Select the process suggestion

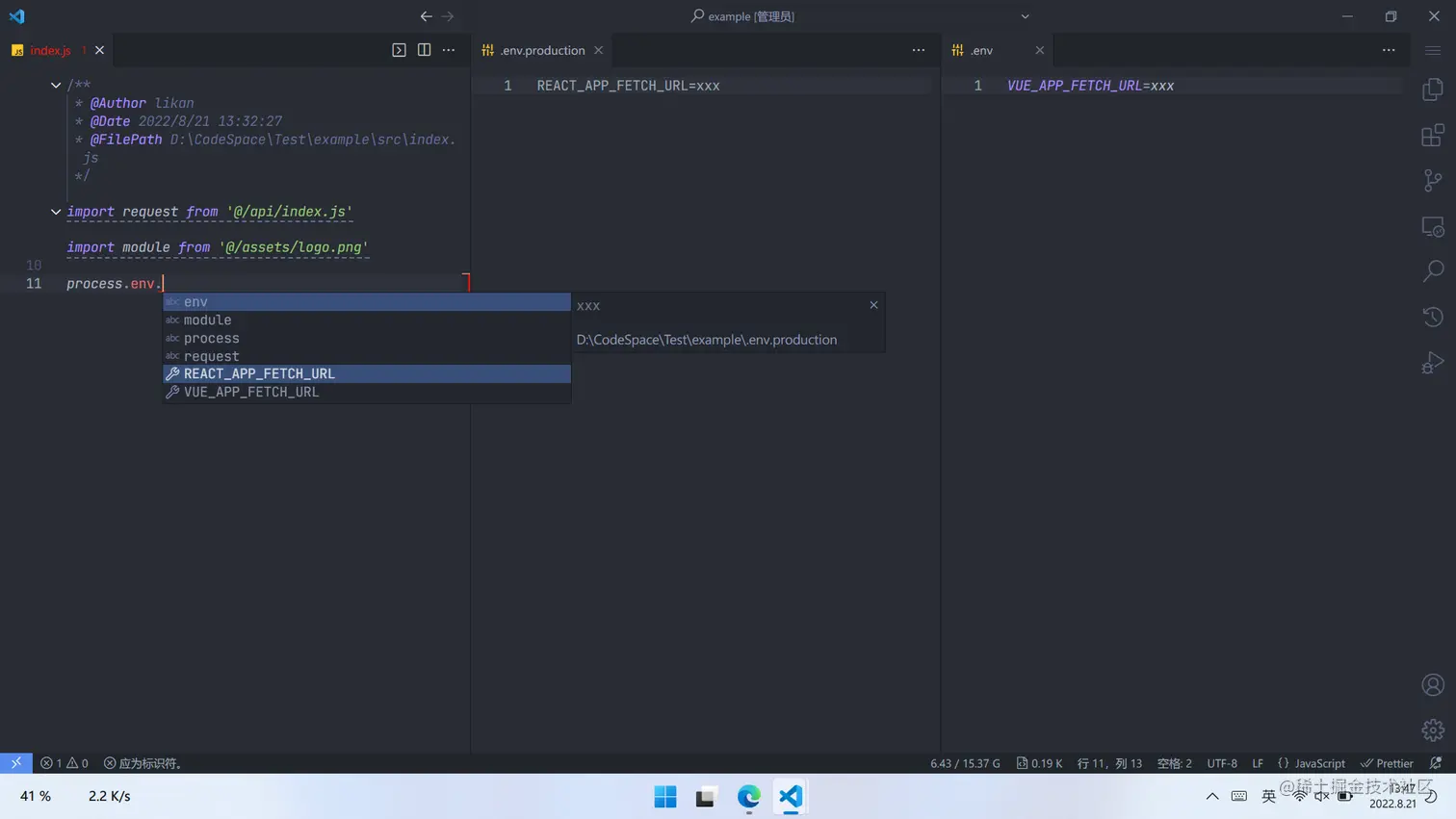click(x=367, y=338)
